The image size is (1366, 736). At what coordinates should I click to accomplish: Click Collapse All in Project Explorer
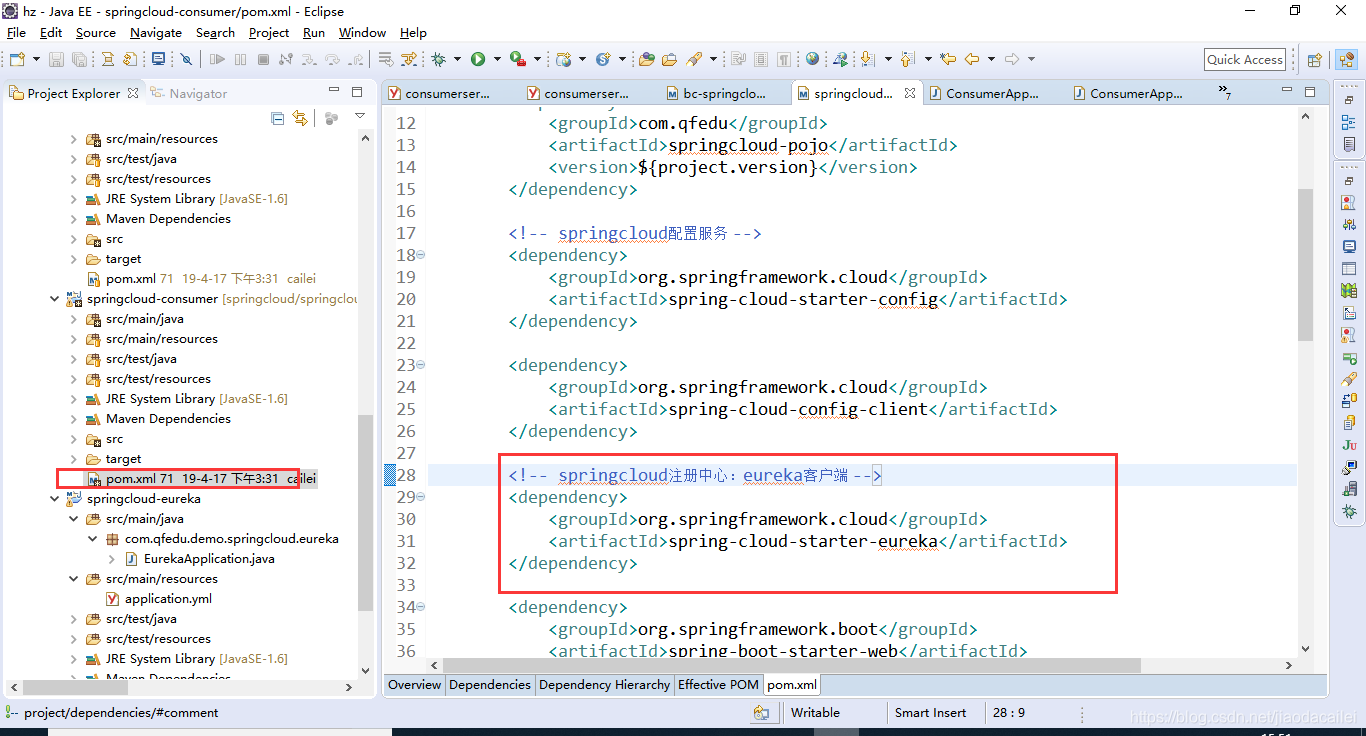[x=278, y=118]
